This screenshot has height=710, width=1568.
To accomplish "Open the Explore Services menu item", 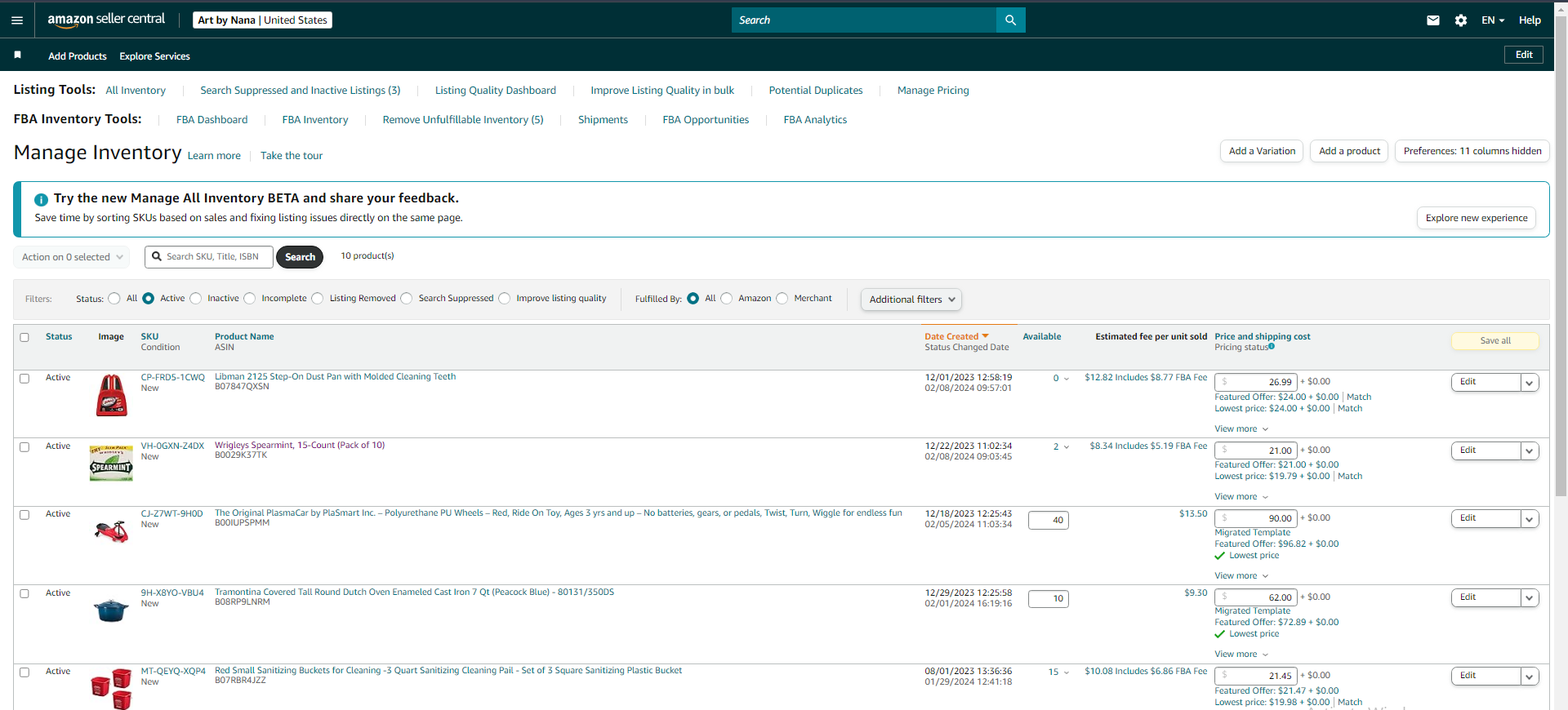I will coord(154,56).
